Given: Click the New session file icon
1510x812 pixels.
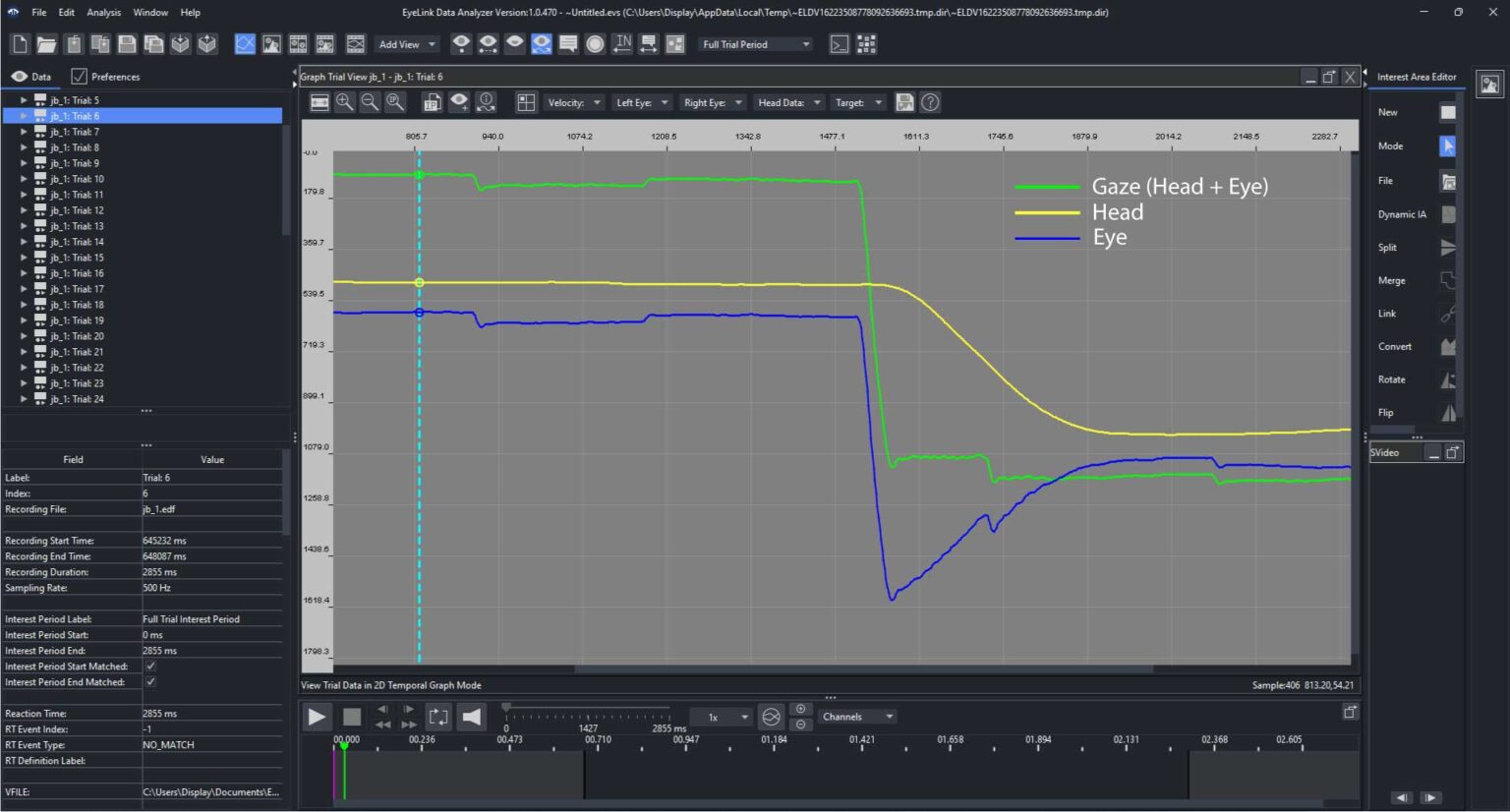Looking at the screenshot, I should point(20,44).
